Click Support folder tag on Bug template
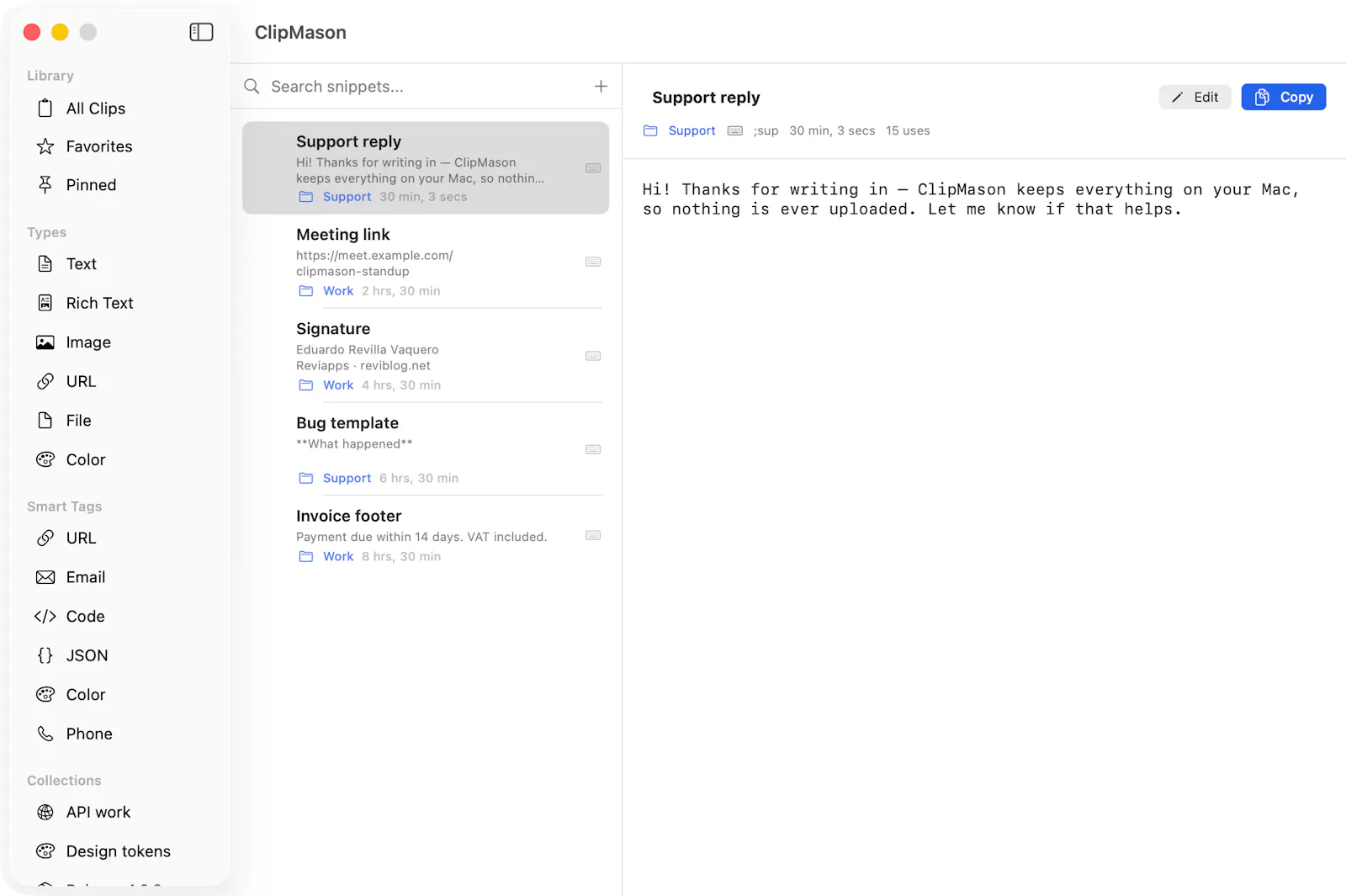Screen dimensions: 1346x896 [347, 478]
